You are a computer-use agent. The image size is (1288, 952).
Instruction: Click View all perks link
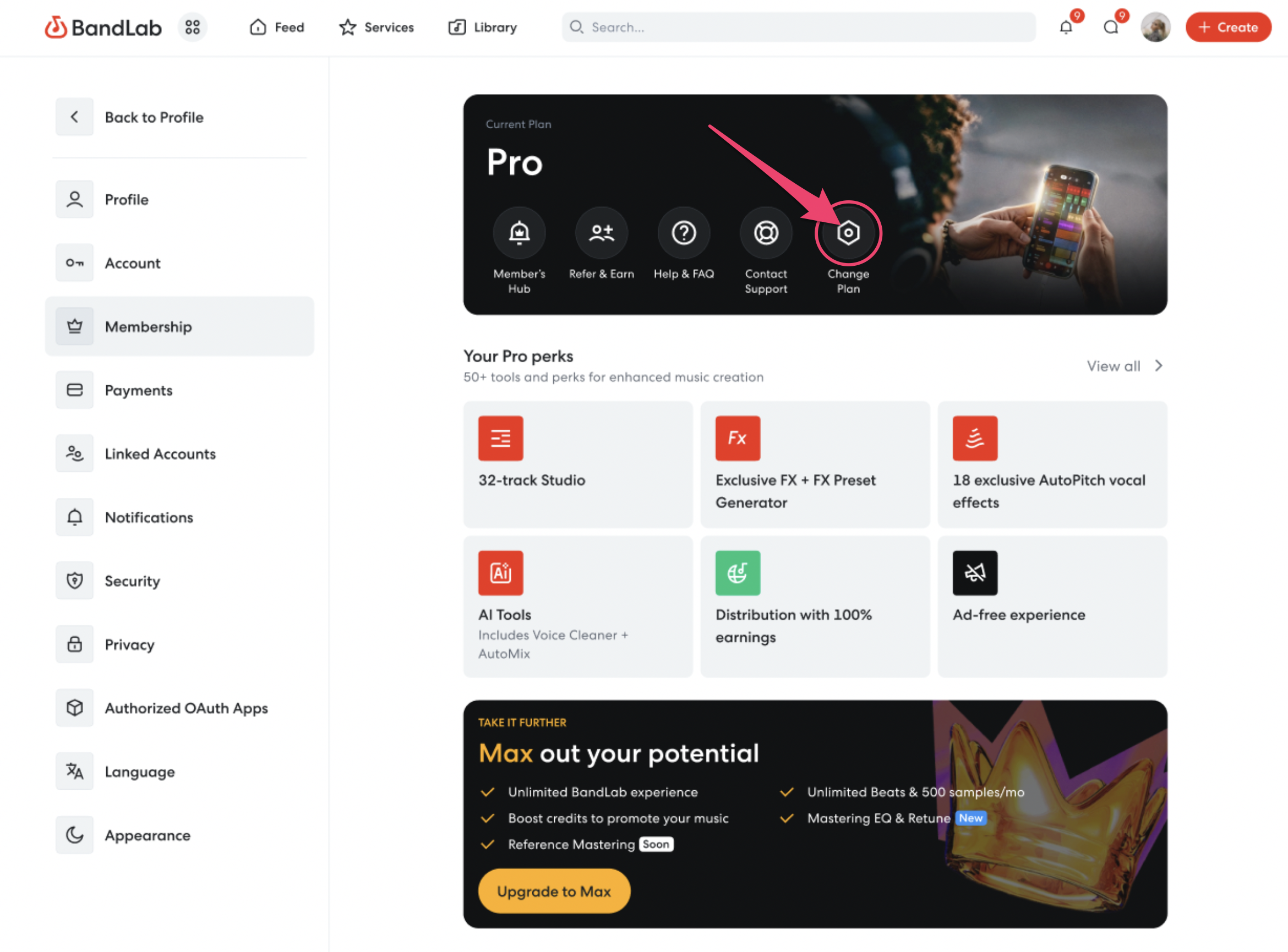pyautogui.click(x=1114, y=366)
